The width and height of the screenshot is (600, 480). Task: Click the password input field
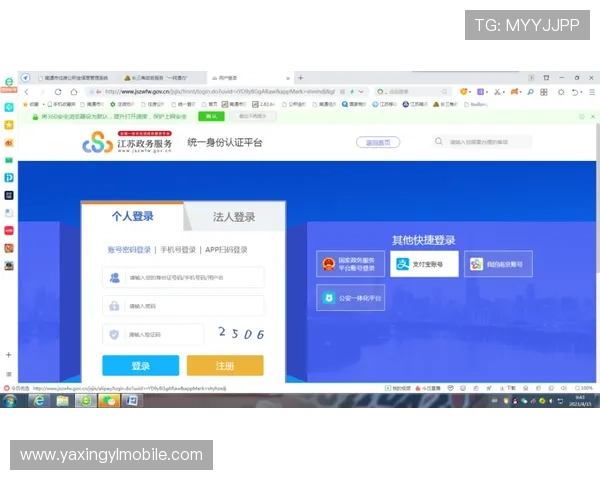(183, 306)
